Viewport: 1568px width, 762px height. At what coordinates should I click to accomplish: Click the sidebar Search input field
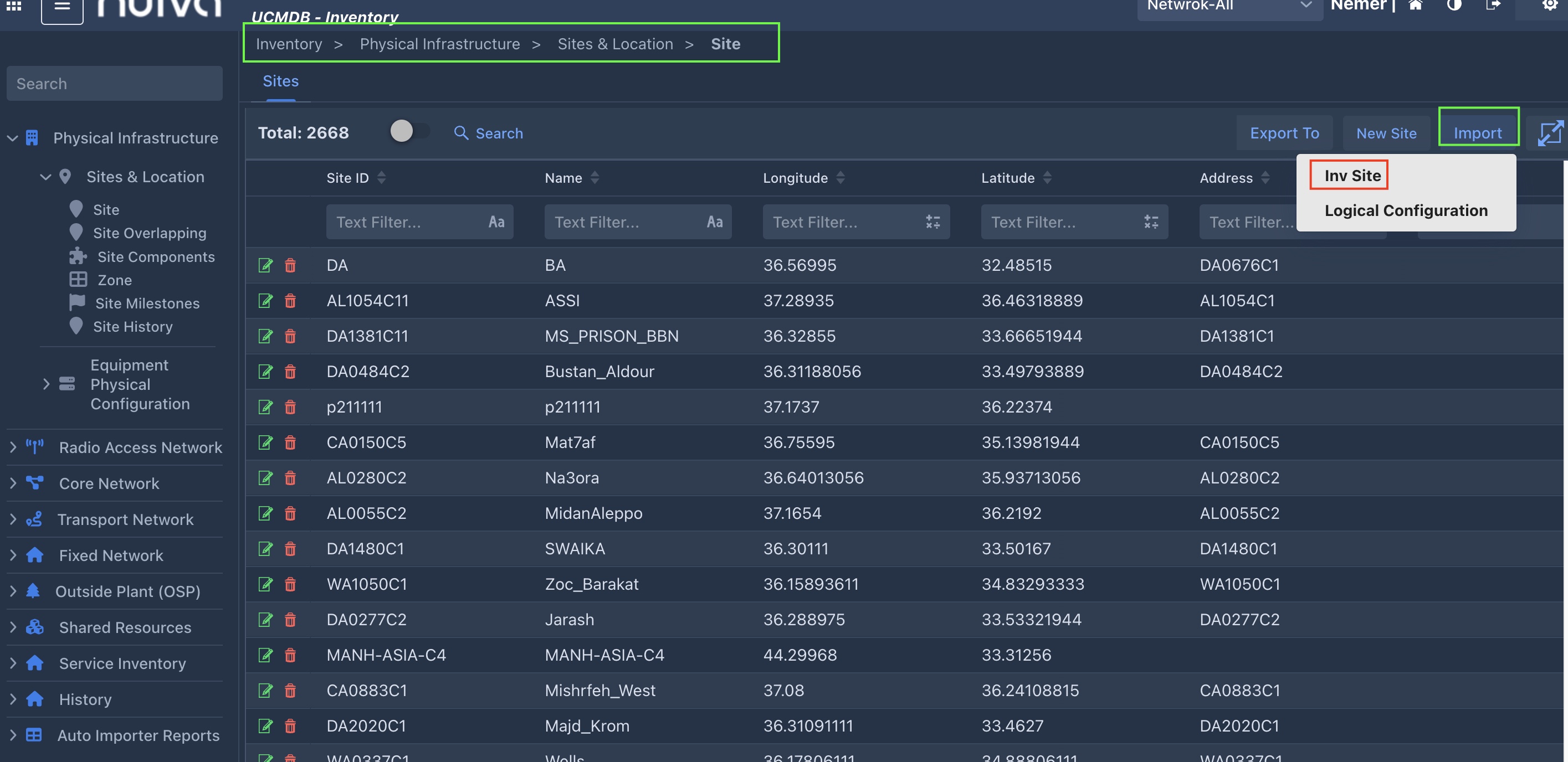coord(115,83)
